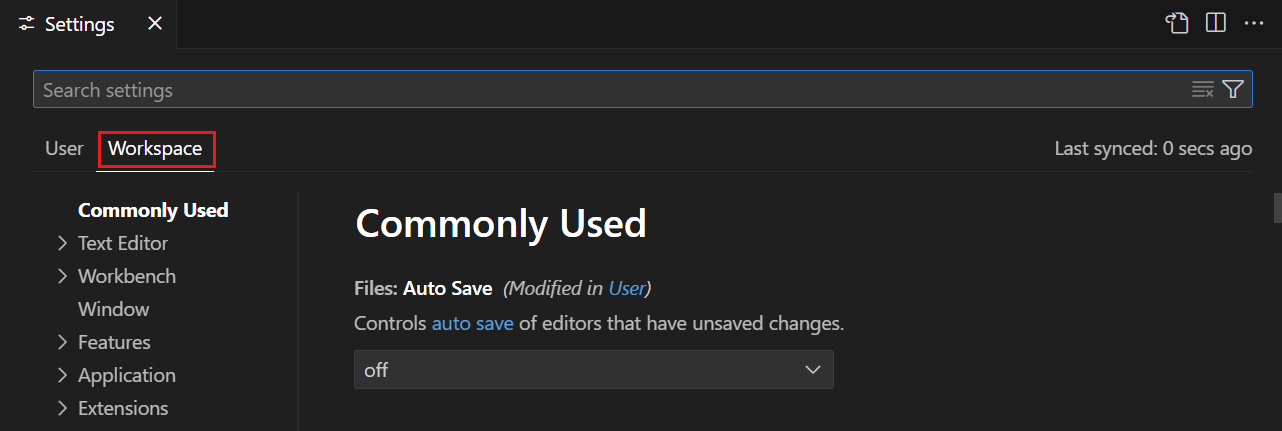
Task: Focus the Search settings field
Action: click(600, 90)
